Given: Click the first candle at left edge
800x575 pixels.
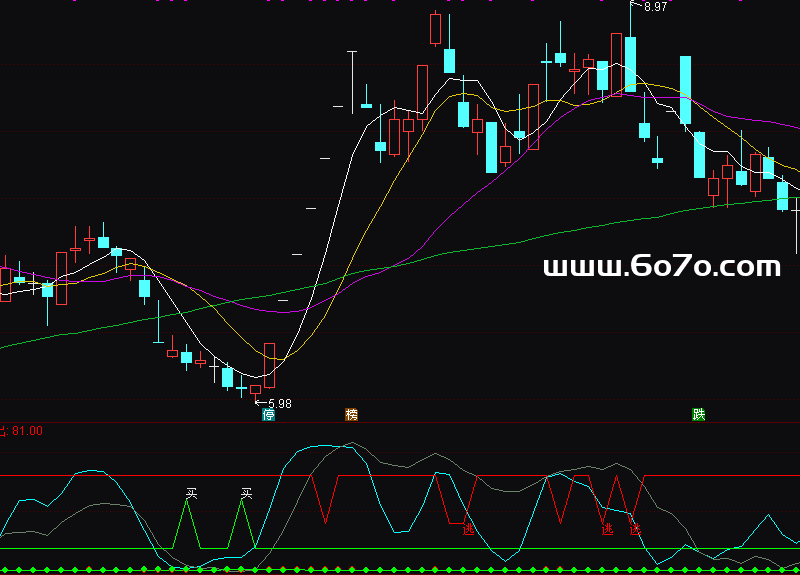Looking at the screenshot, I should click(x=5, y=284).
